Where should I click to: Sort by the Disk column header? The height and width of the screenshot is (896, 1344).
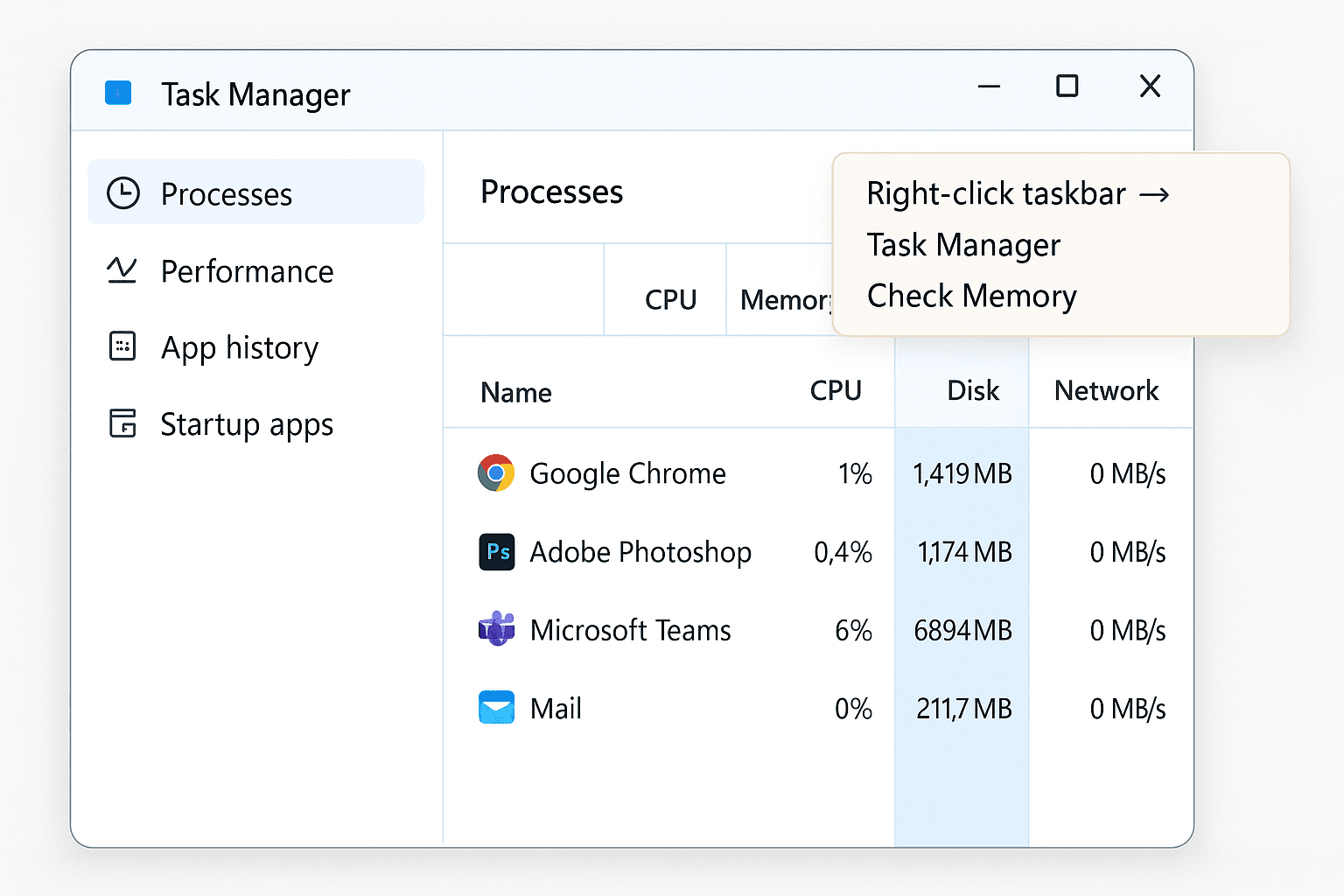(973, 390)
